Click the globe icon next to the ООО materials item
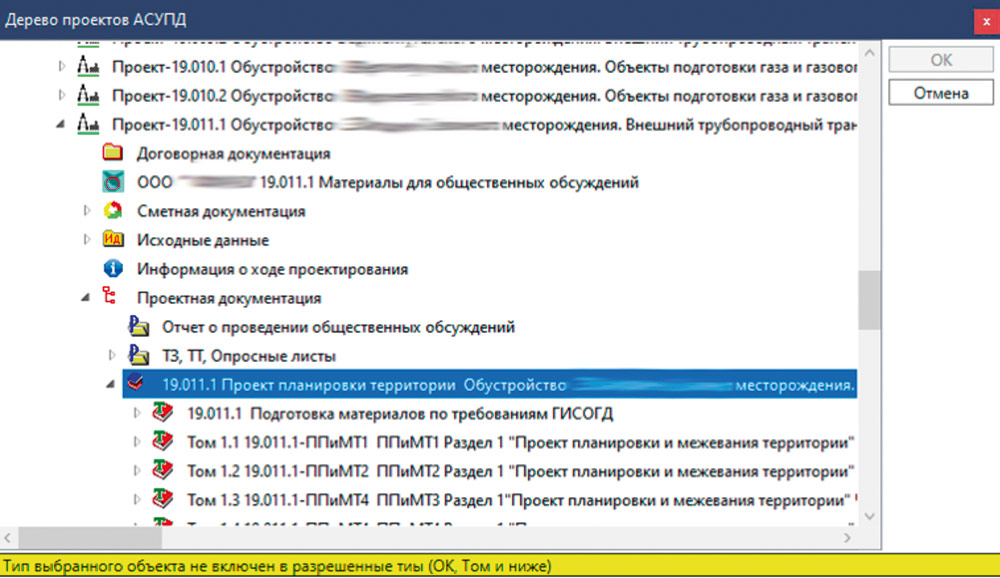 [x=115, y=182]
